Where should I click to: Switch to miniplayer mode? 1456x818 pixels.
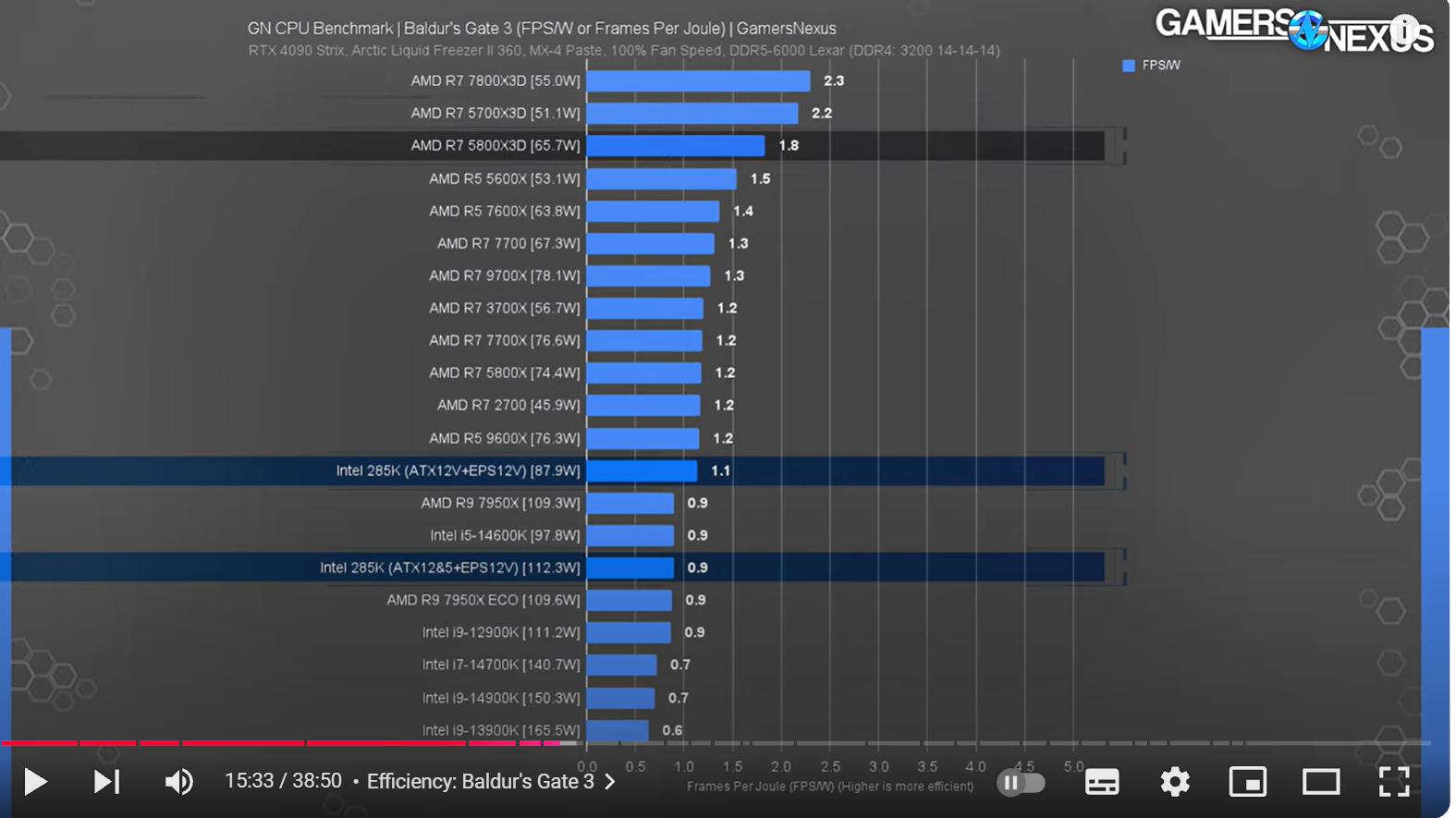click(x=1248, y=782)
